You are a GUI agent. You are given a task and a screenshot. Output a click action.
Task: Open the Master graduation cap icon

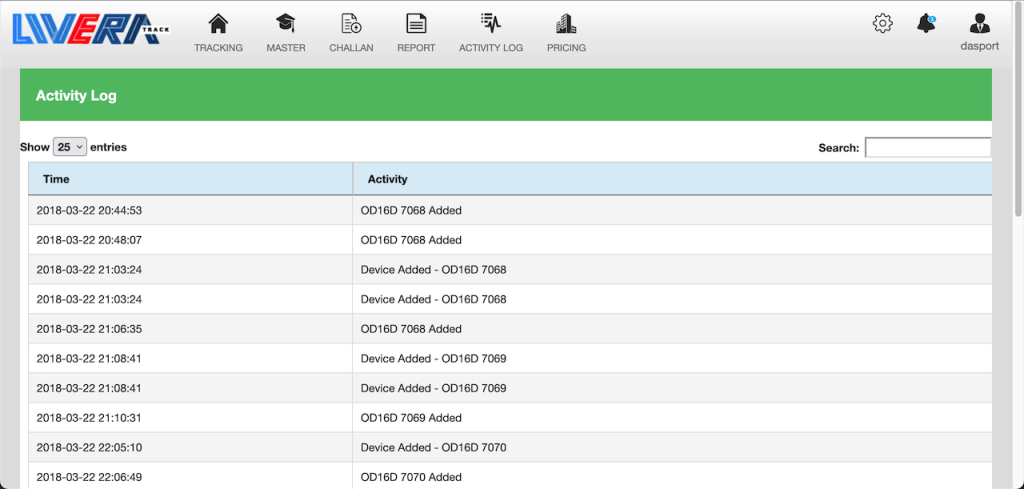[286, 23]
